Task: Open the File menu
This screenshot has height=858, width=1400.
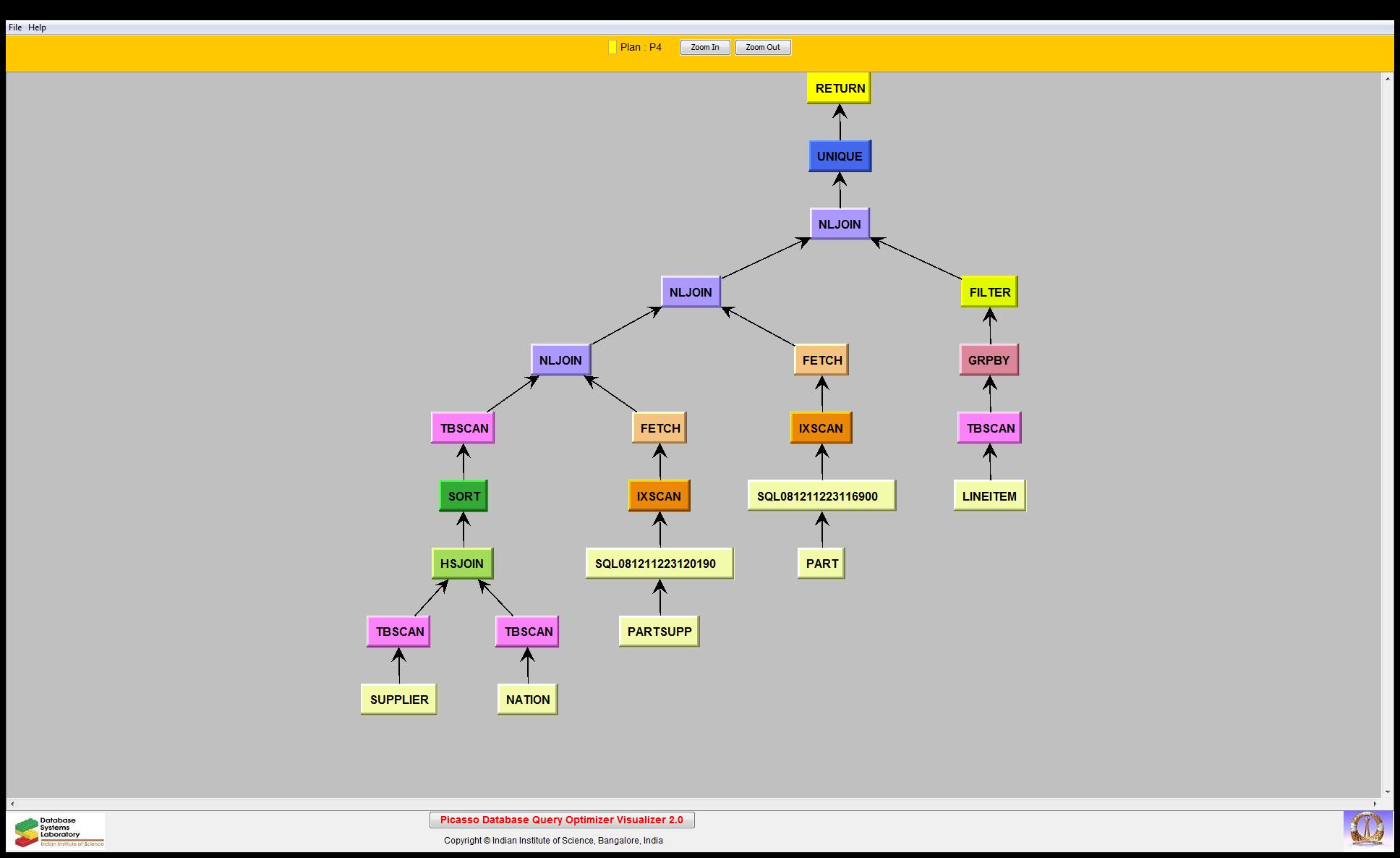Action: (x=14, y=27)
